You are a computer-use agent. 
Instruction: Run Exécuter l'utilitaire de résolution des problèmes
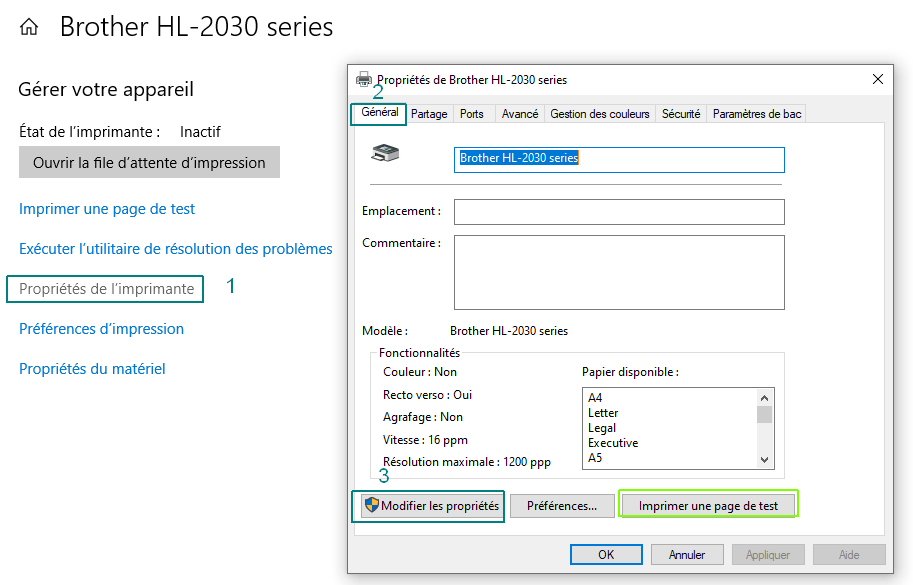coord(176,249)
